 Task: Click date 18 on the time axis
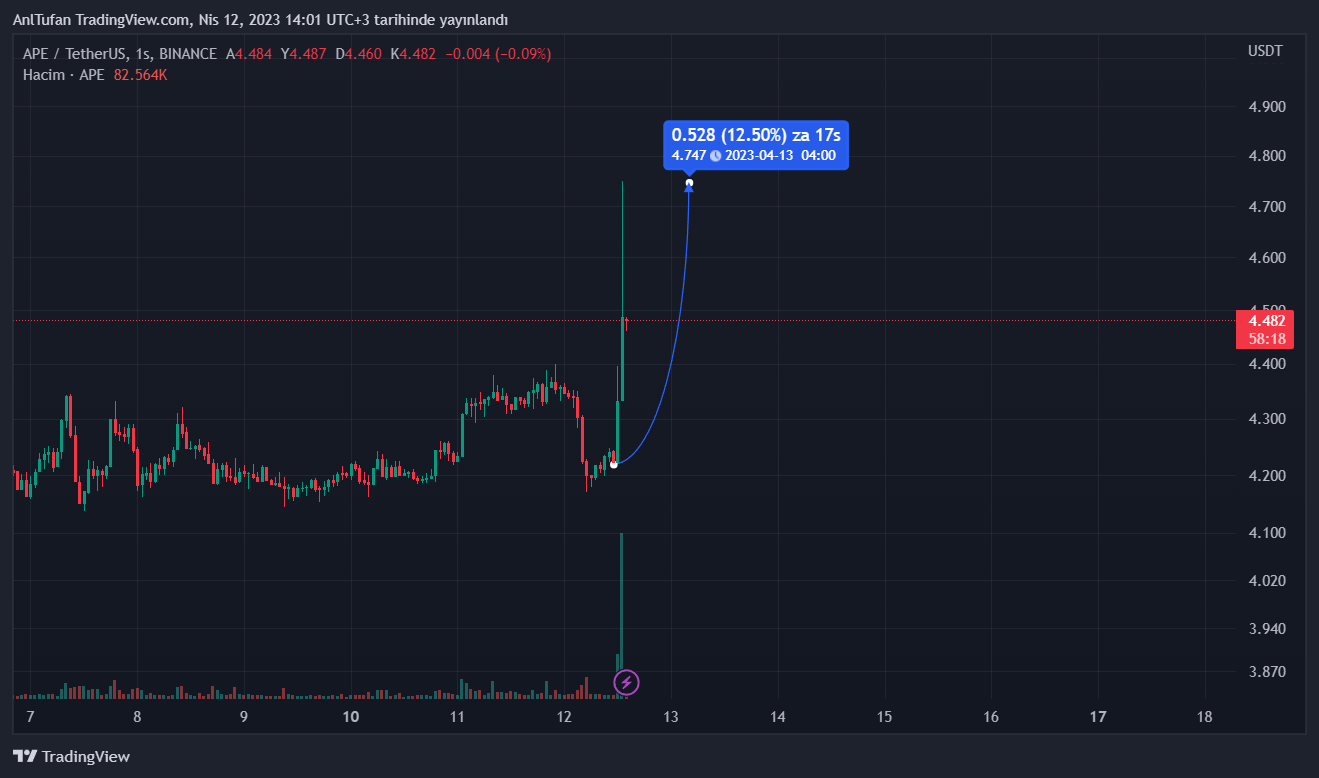click(x=1204, y=716)
